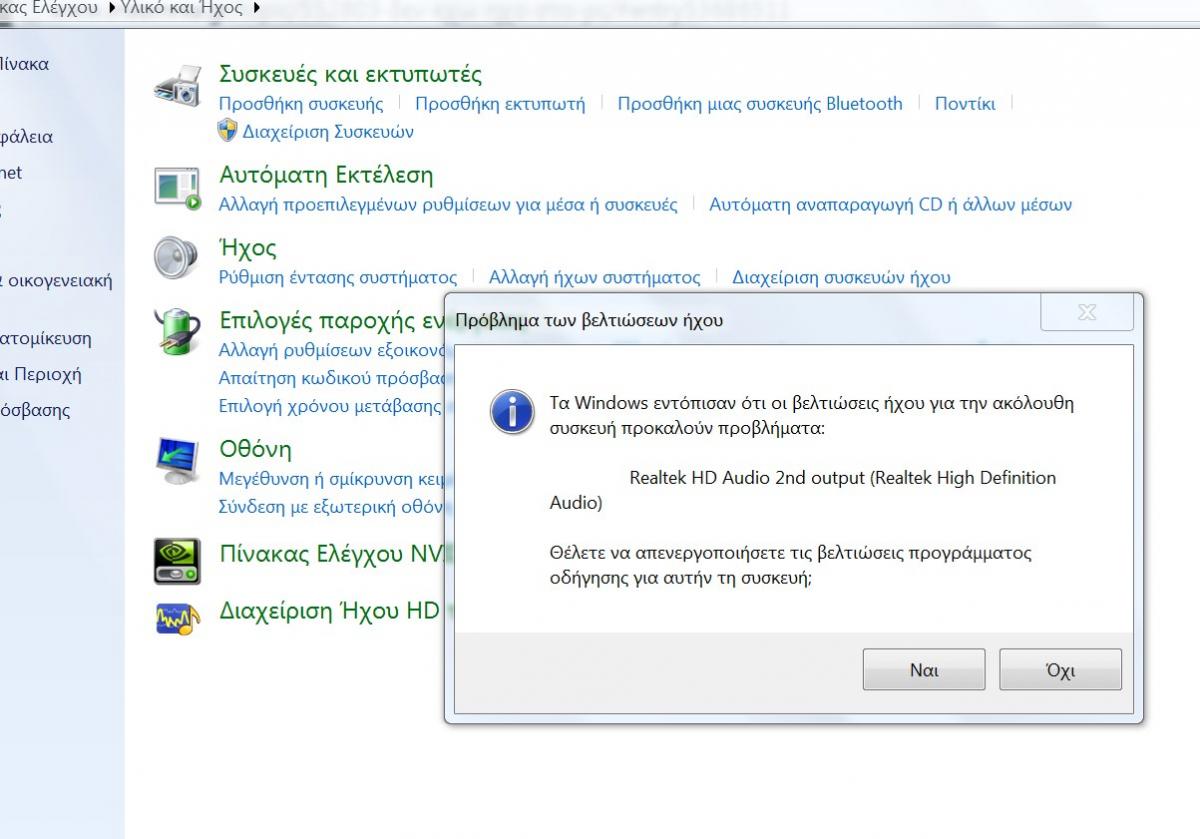Screen dimensions: 1200x839
Task: Click the battery power options icon
Action: coord(177,331)
